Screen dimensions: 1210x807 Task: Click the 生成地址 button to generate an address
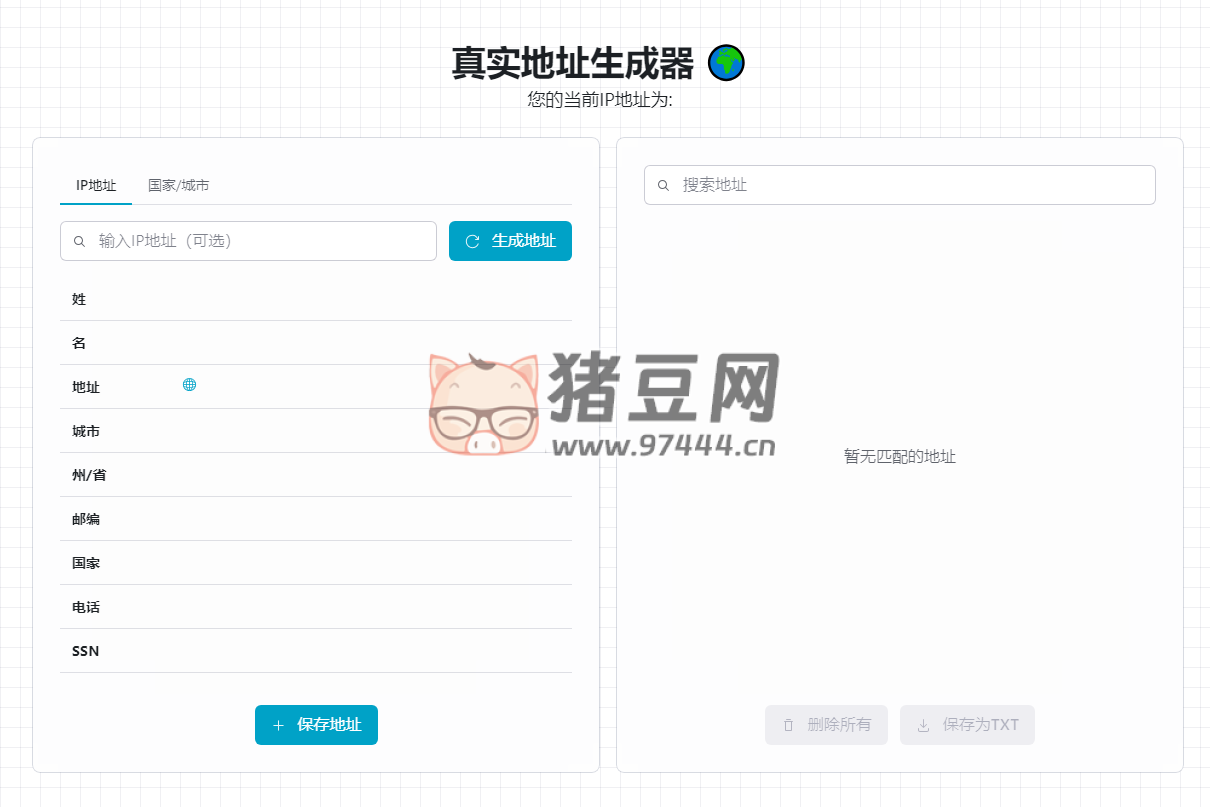510,241
